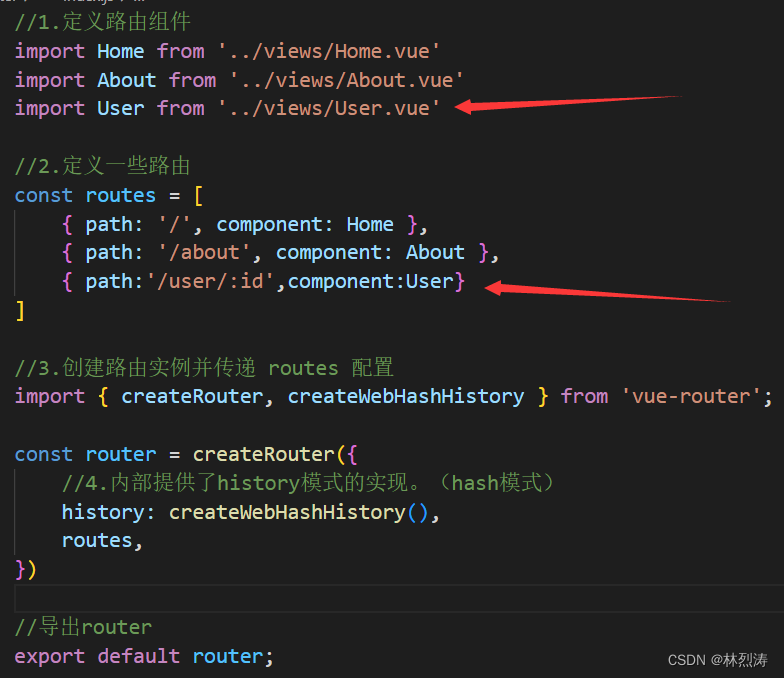Click the comment about history模式的实现
The height and width of the screenshot is (678, 784).
(x=308, y=484)
